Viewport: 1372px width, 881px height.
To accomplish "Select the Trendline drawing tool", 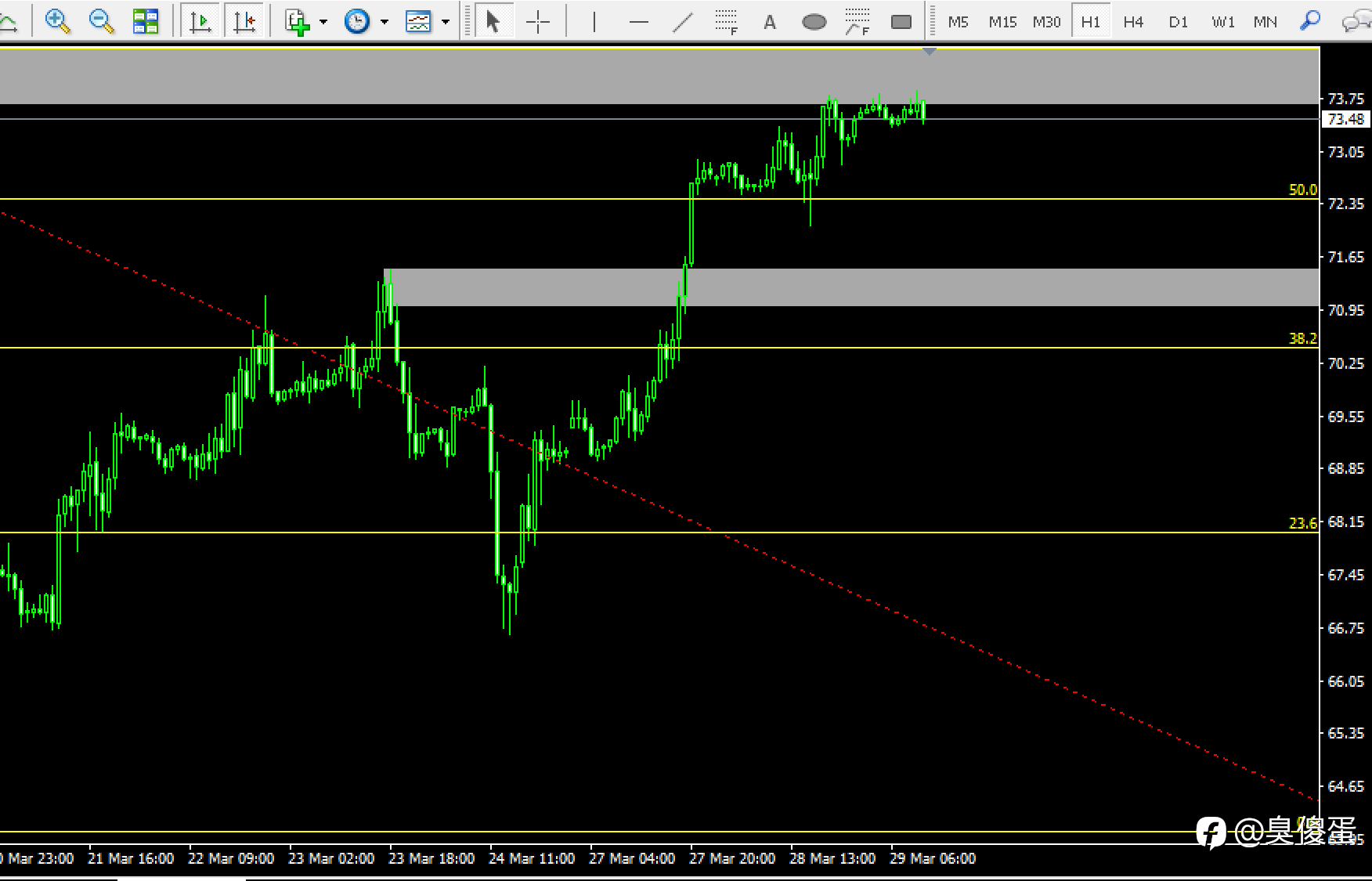I will (683, 22).
